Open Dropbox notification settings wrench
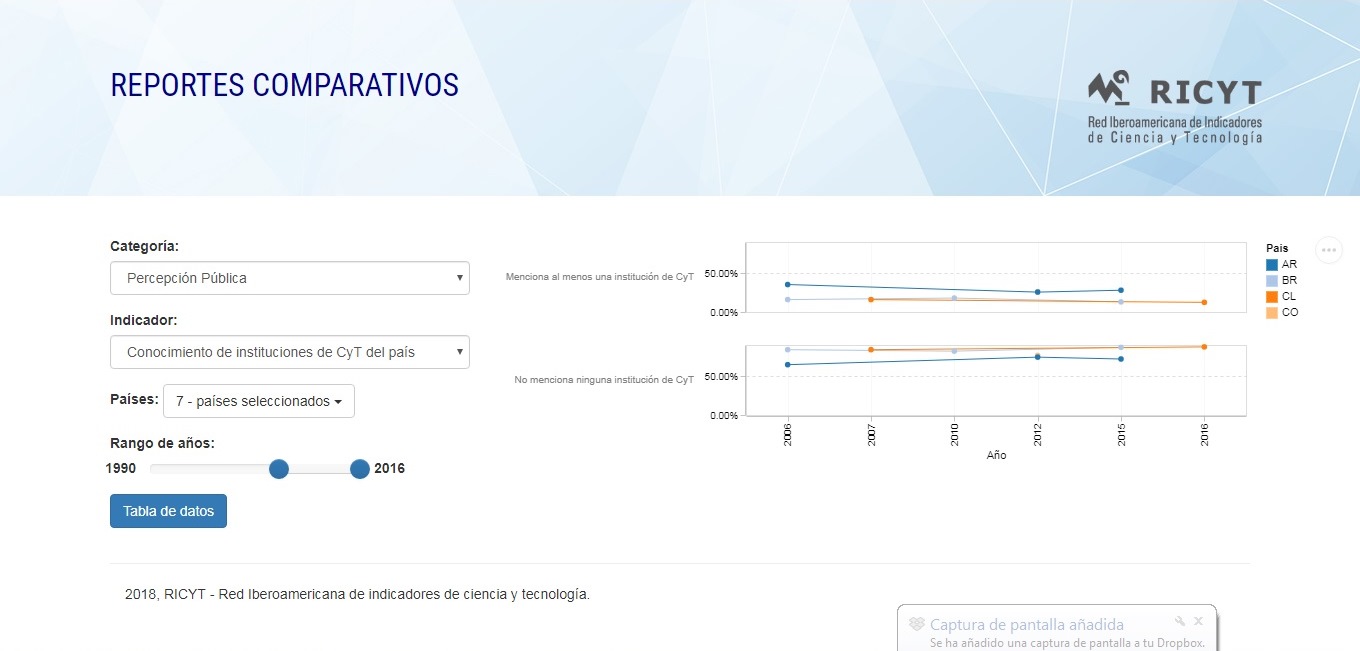This screenshot has width=1360, height=651. point(1180,621)
